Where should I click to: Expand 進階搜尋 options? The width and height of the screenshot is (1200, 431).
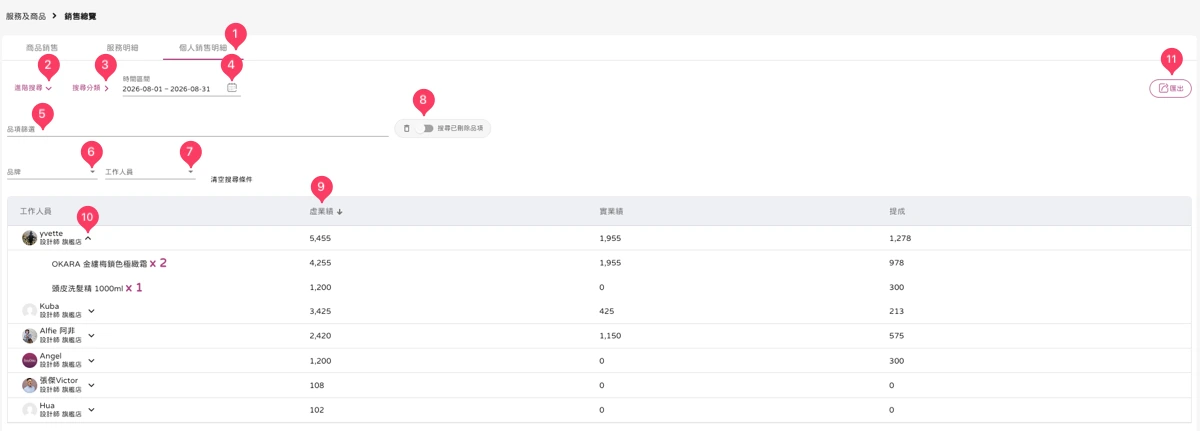33,88
